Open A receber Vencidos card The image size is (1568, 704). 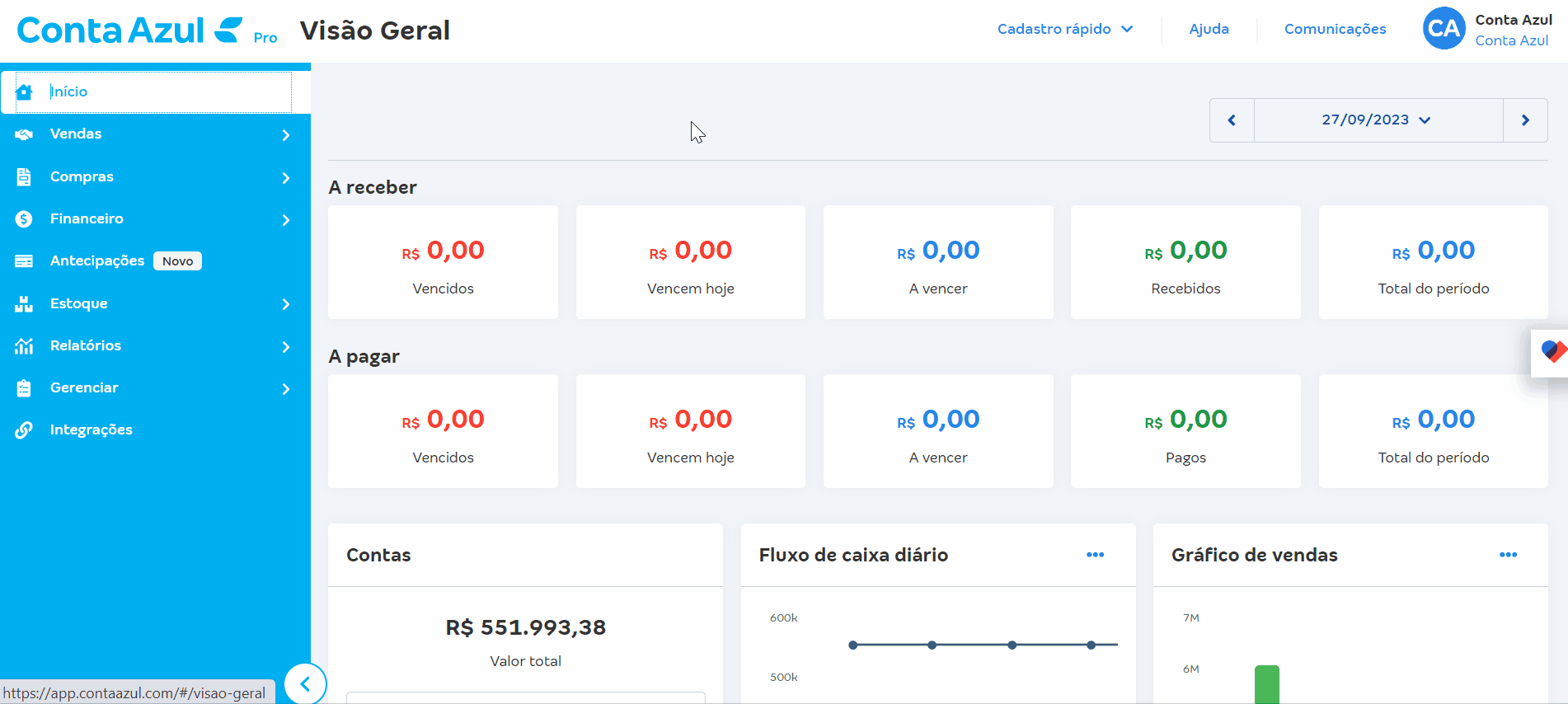[443, 262]
